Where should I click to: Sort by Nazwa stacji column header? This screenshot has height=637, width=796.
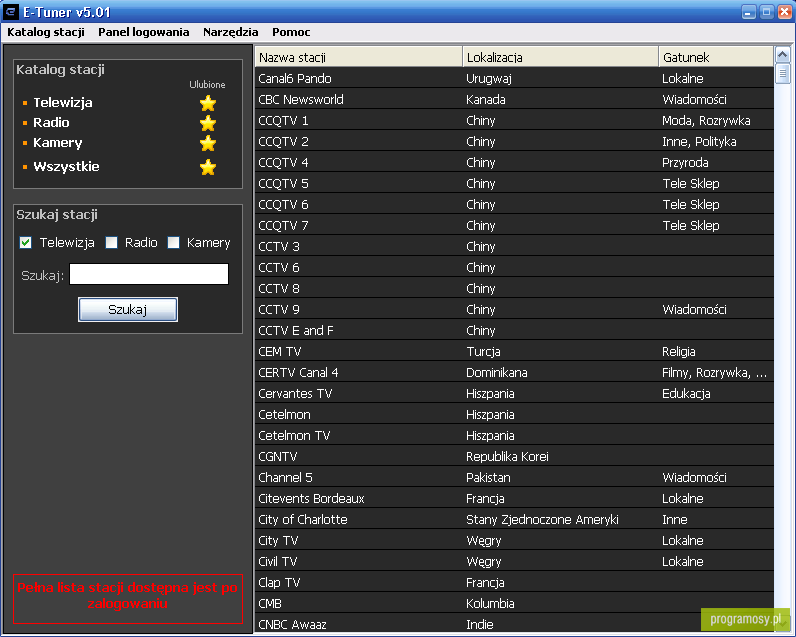point(359,57)
